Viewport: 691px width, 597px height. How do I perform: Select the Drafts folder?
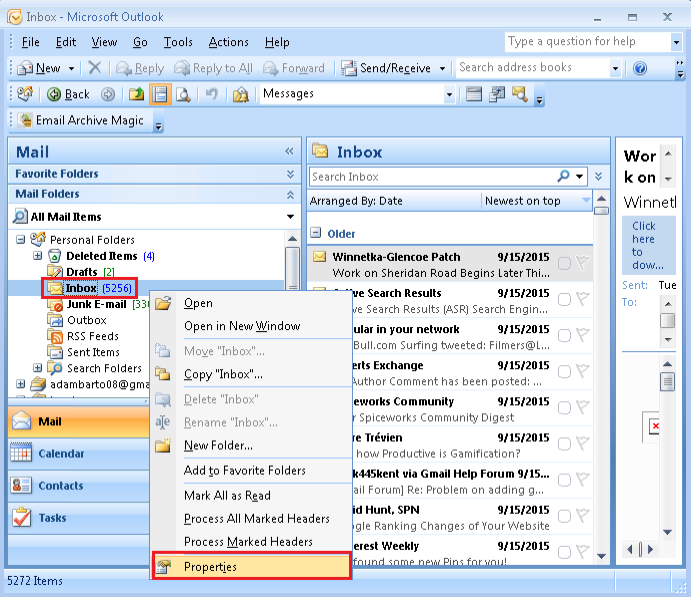(81, 272)
